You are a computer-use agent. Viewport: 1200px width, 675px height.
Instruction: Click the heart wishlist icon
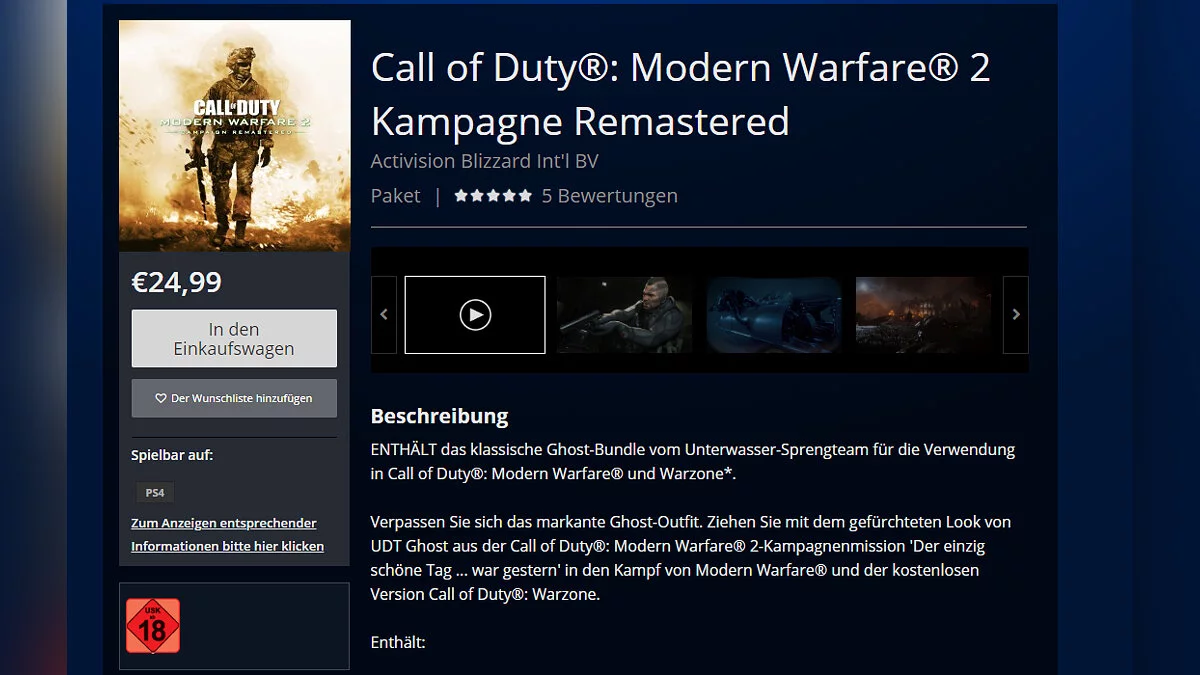click(161, 398)
